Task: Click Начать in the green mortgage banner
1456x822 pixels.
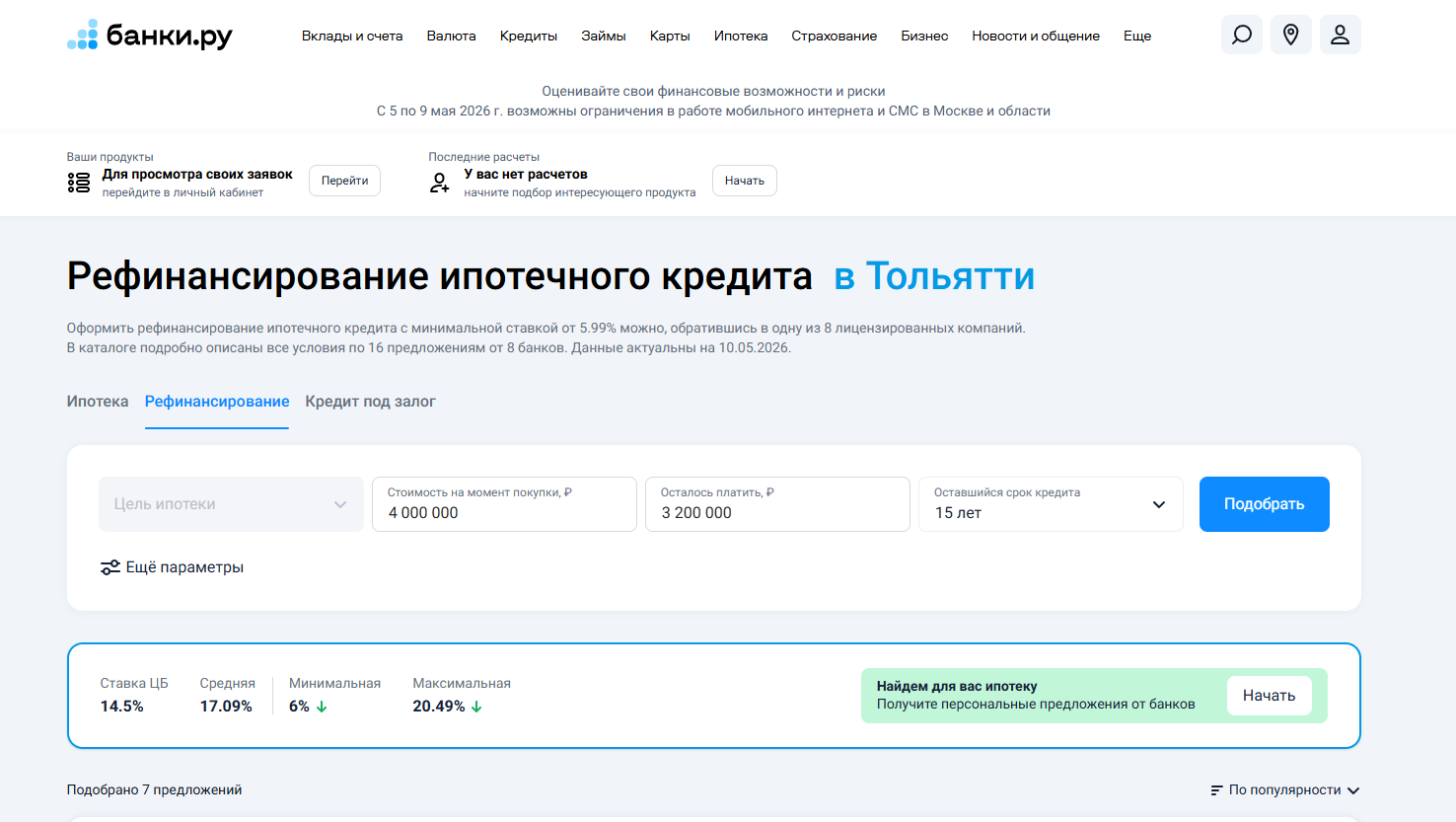Action: click(1270, 696)
